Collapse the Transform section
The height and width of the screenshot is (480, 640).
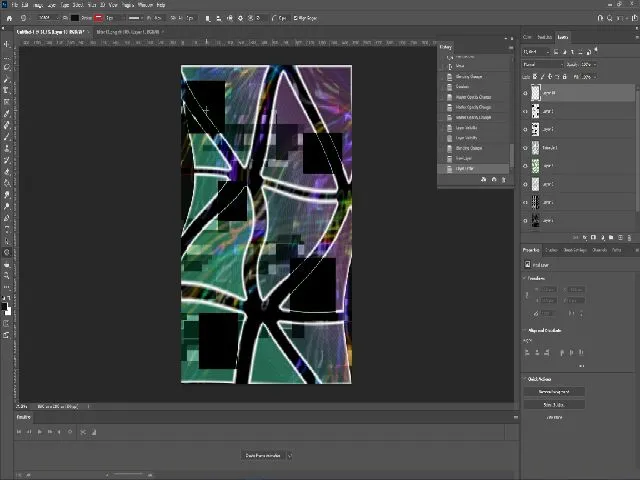point(525,278)
